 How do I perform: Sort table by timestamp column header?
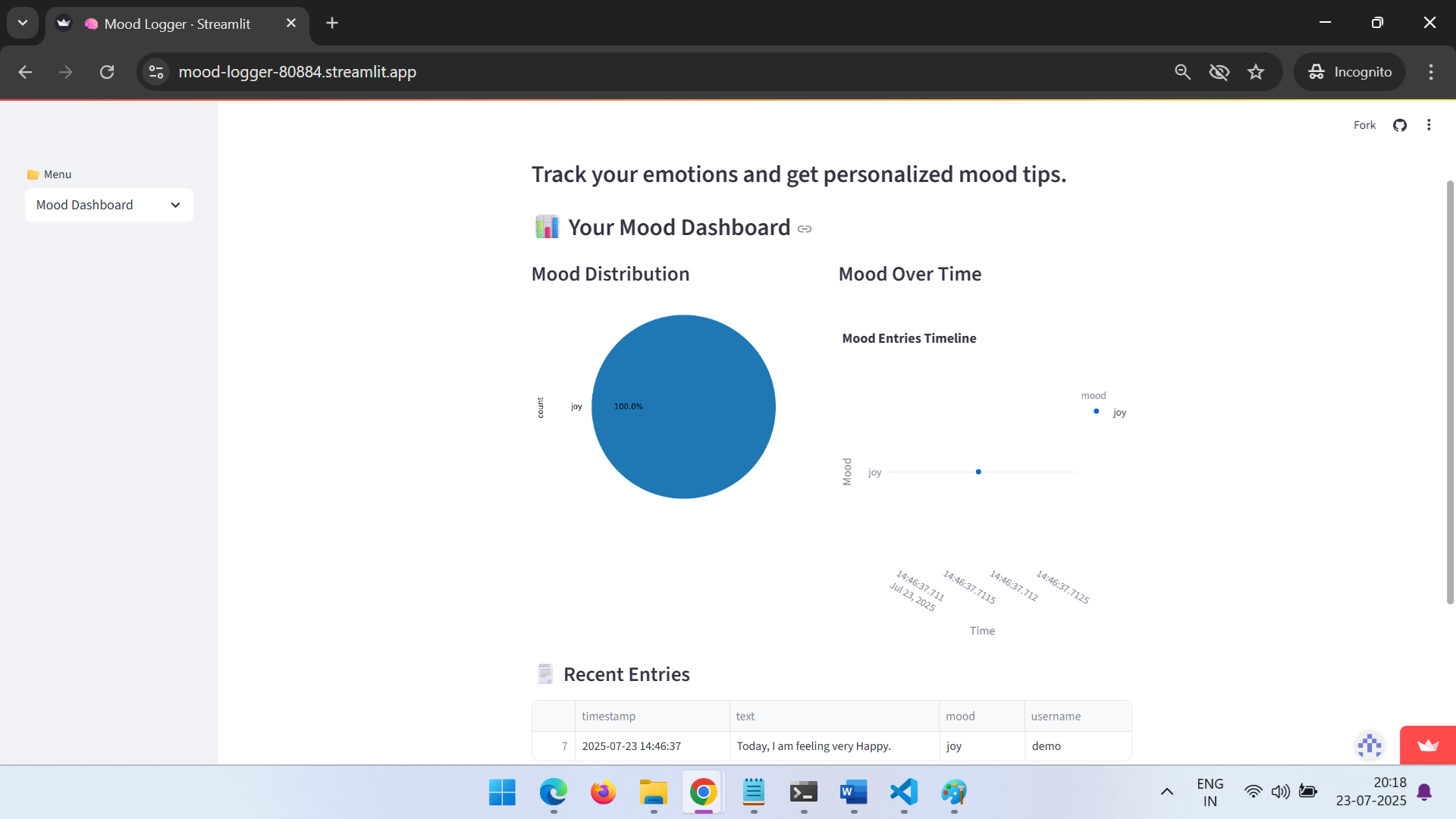coord(609,716)
